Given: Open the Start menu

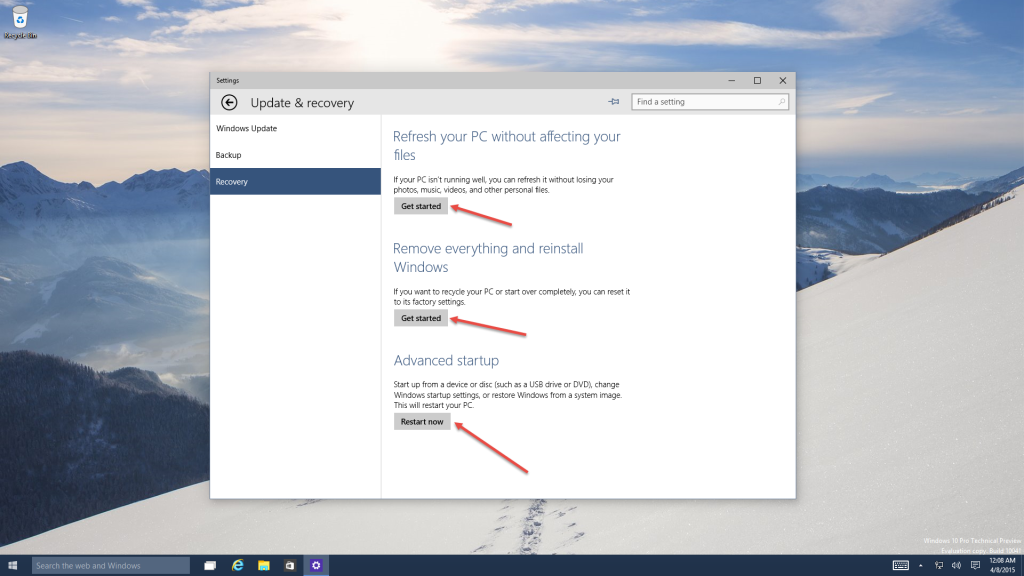Looking at the screenshot, I should click(12, 566).
